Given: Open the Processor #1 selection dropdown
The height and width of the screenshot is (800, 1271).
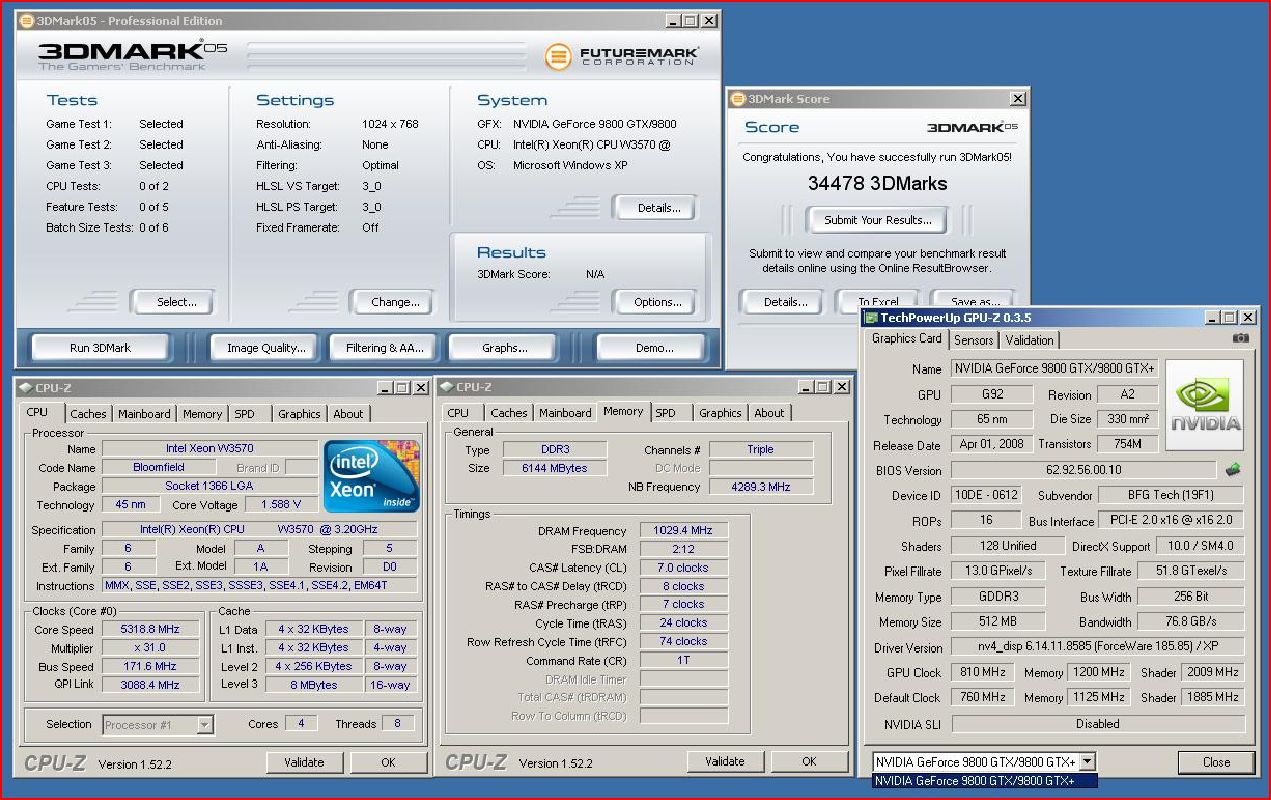Looking at the screenshot, I should [205, 724].
